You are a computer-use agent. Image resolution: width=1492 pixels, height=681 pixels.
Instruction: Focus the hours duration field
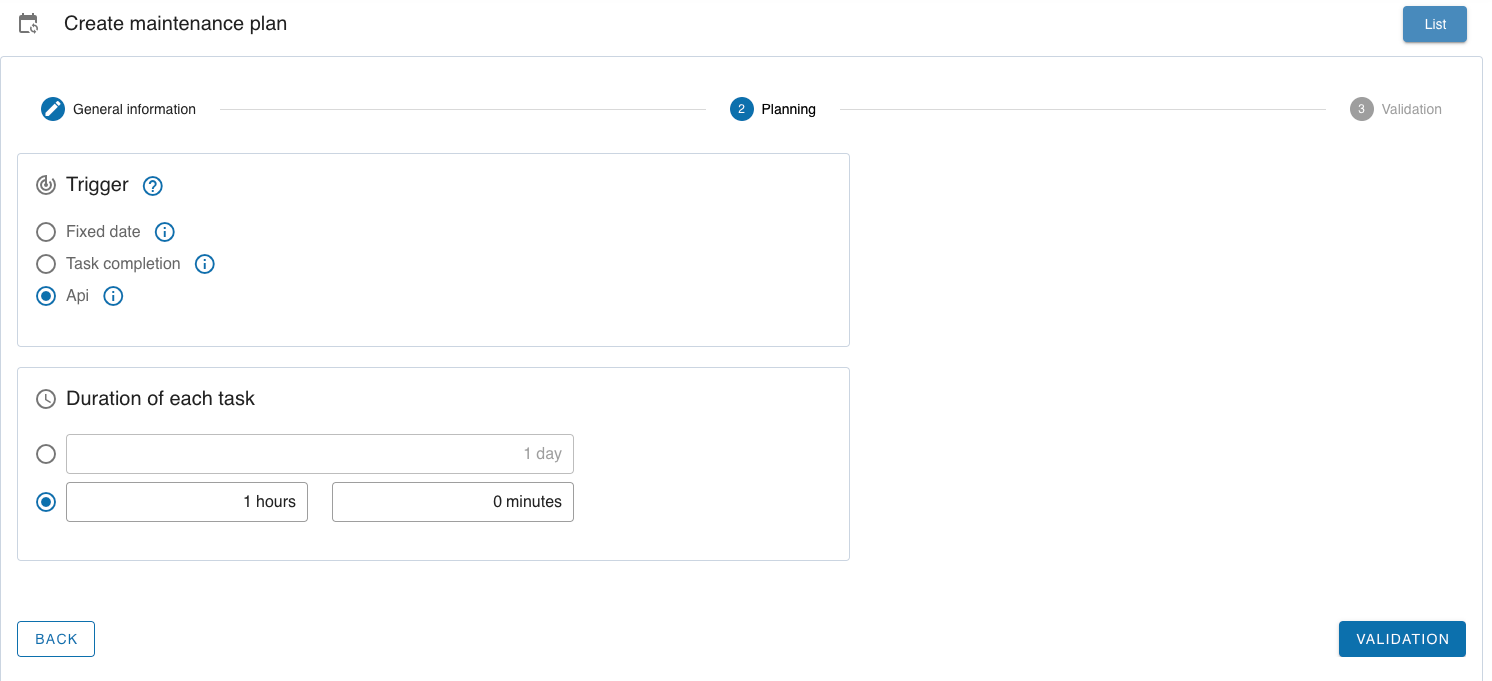tap(187, 502)
